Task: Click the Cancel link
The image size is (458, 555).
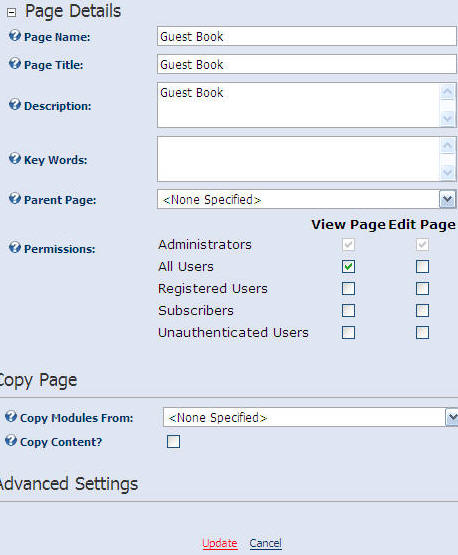Action: 265,543
